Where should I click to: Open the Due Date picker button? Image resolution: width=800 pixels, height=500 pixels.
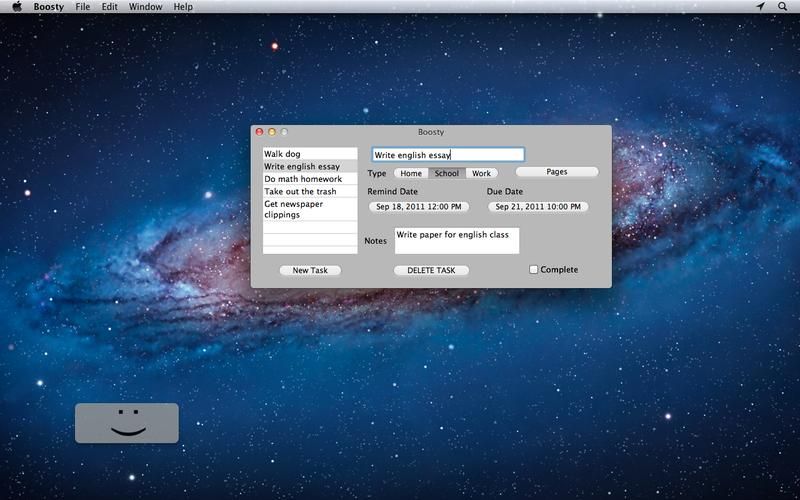(x=538, y=207)
